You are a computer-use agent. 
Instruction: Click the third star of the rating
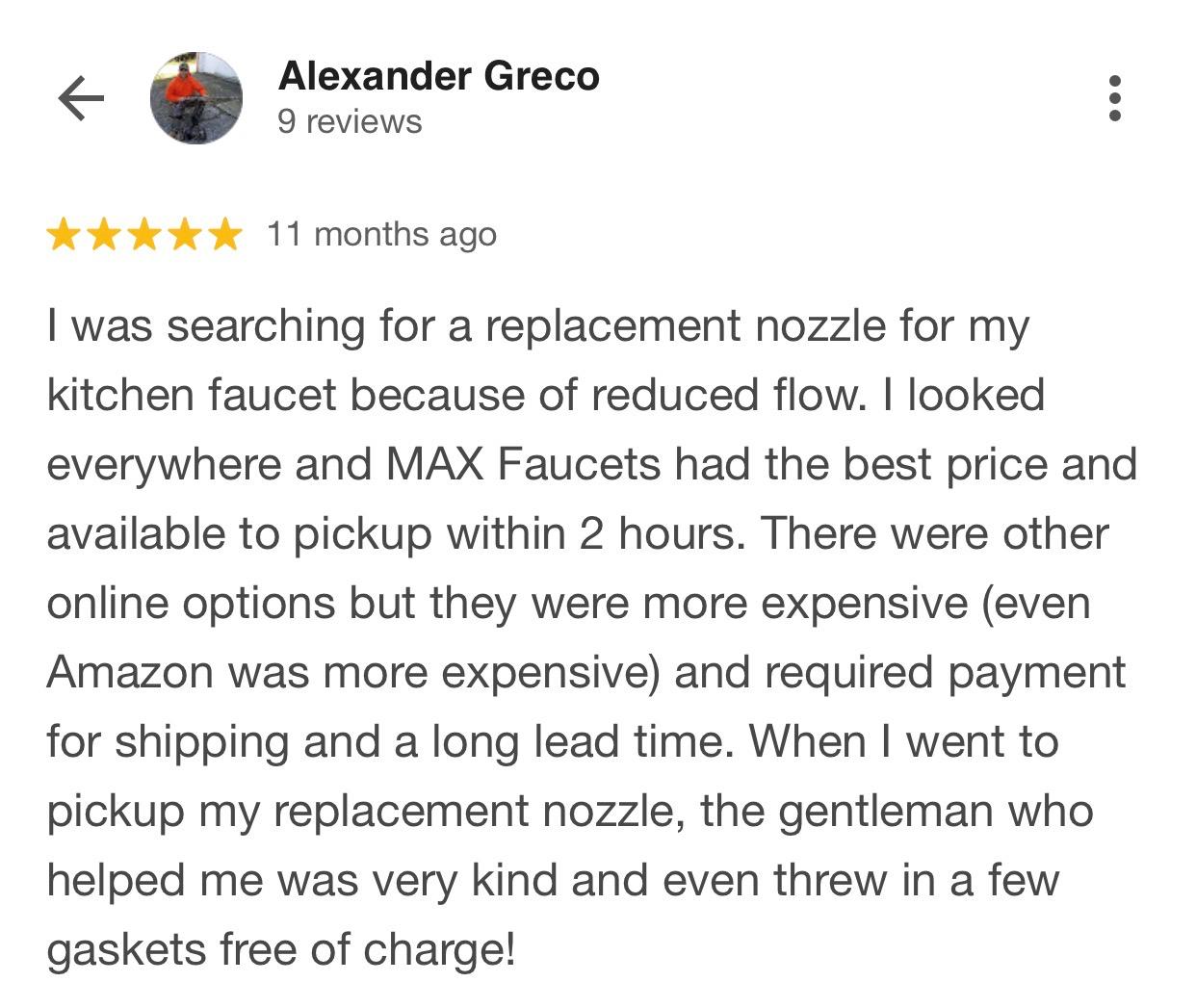click(x=144, y=234)
